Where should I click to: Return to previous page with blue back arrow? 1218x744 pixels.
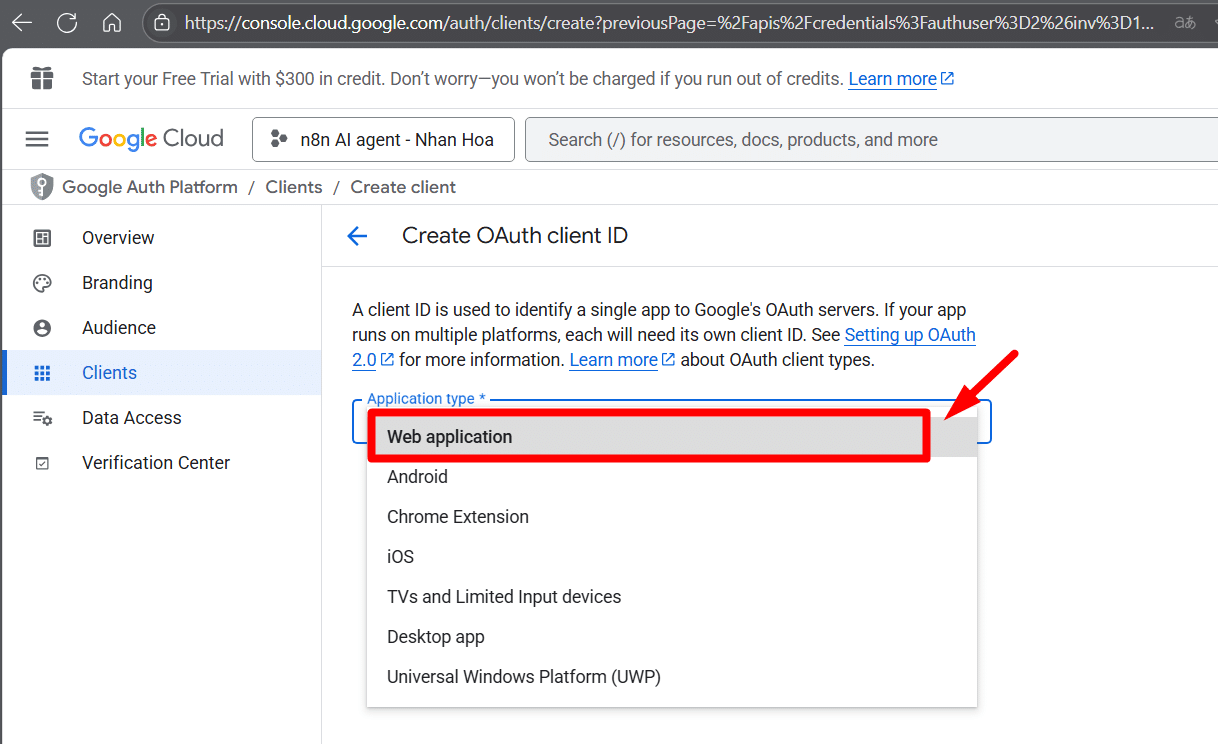click(x=357, y=236)
